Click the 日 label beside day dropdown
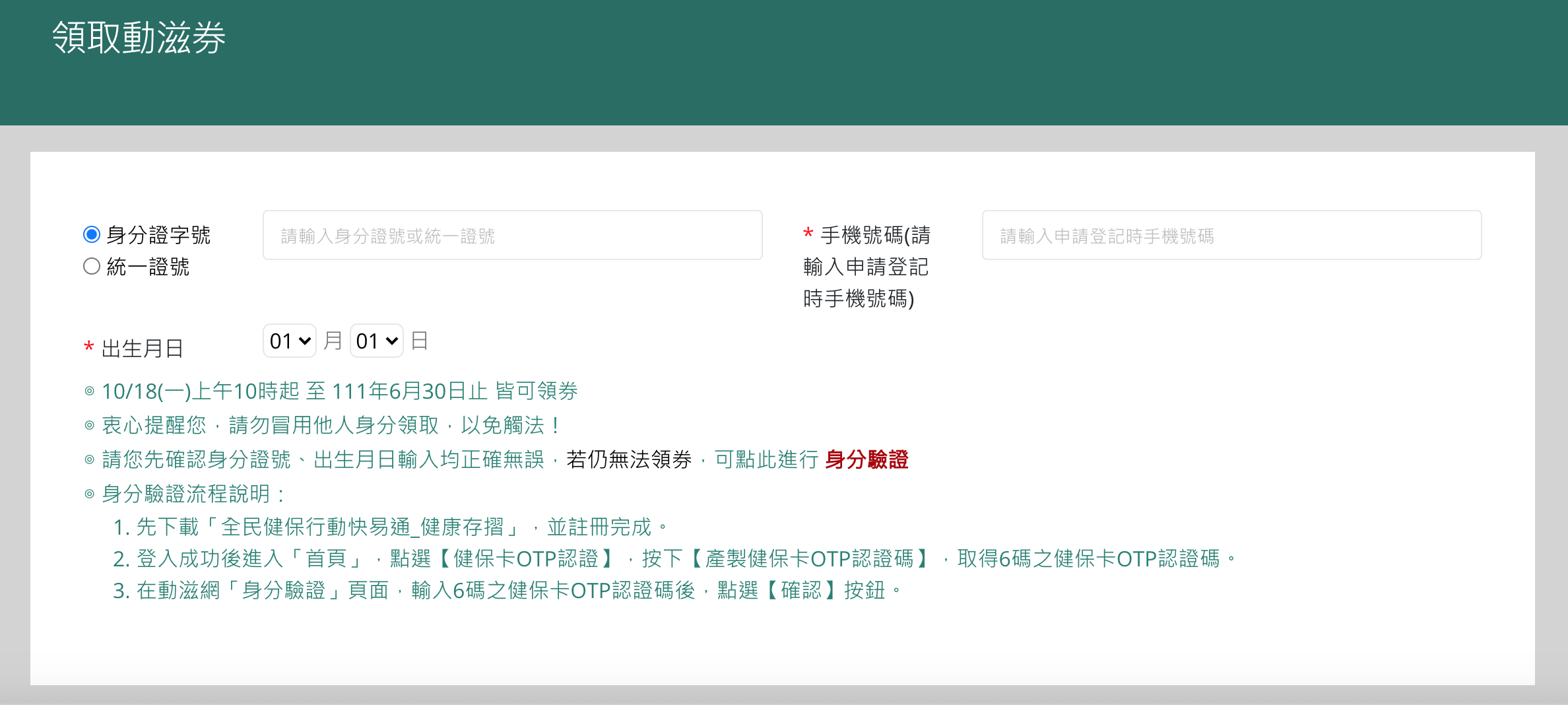Screen dimensions: 1568x705 pos(419,341)
